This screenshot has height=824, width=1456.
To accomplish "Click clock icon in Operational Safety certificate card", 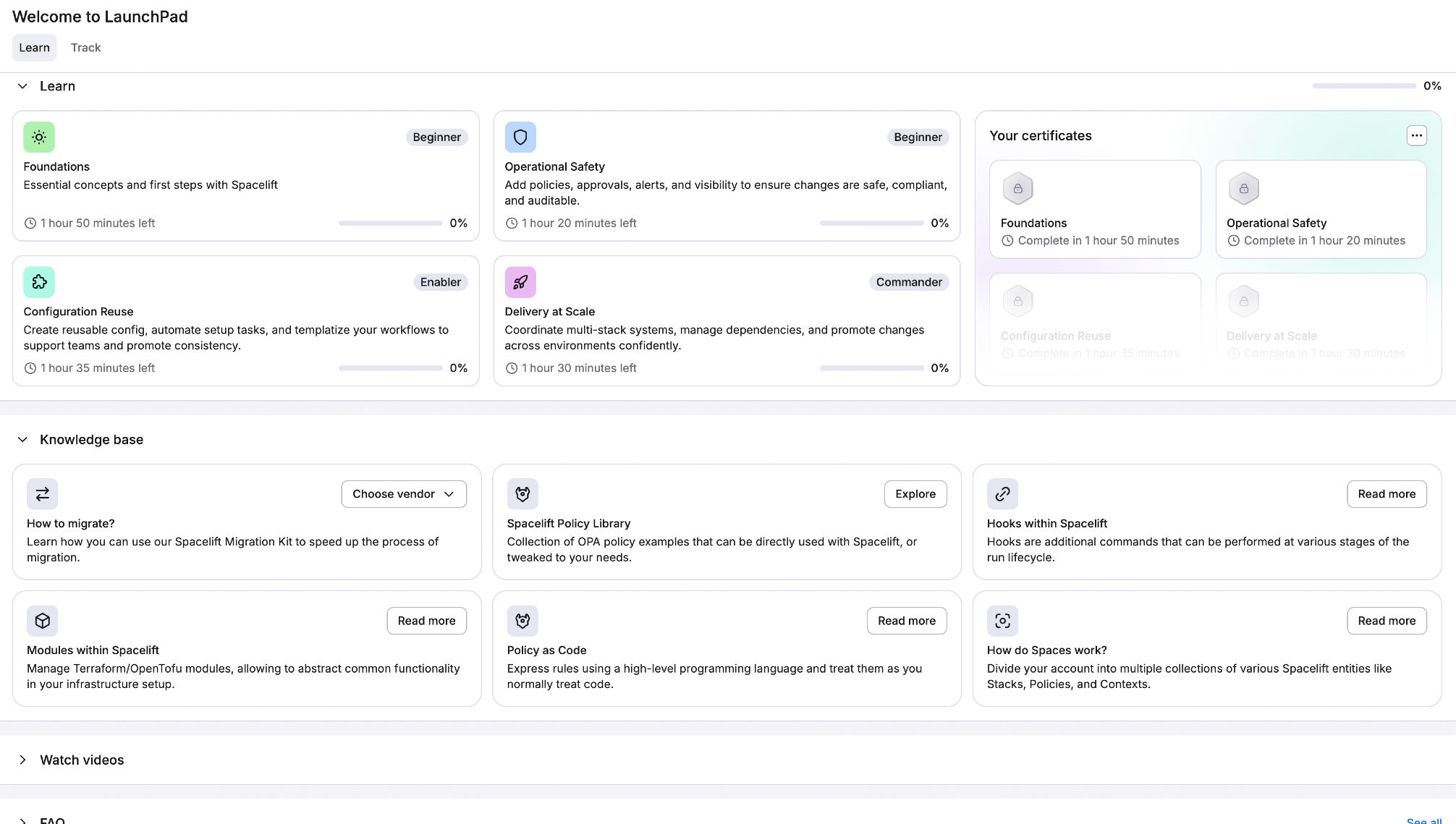I will [x=1233, y=241].
